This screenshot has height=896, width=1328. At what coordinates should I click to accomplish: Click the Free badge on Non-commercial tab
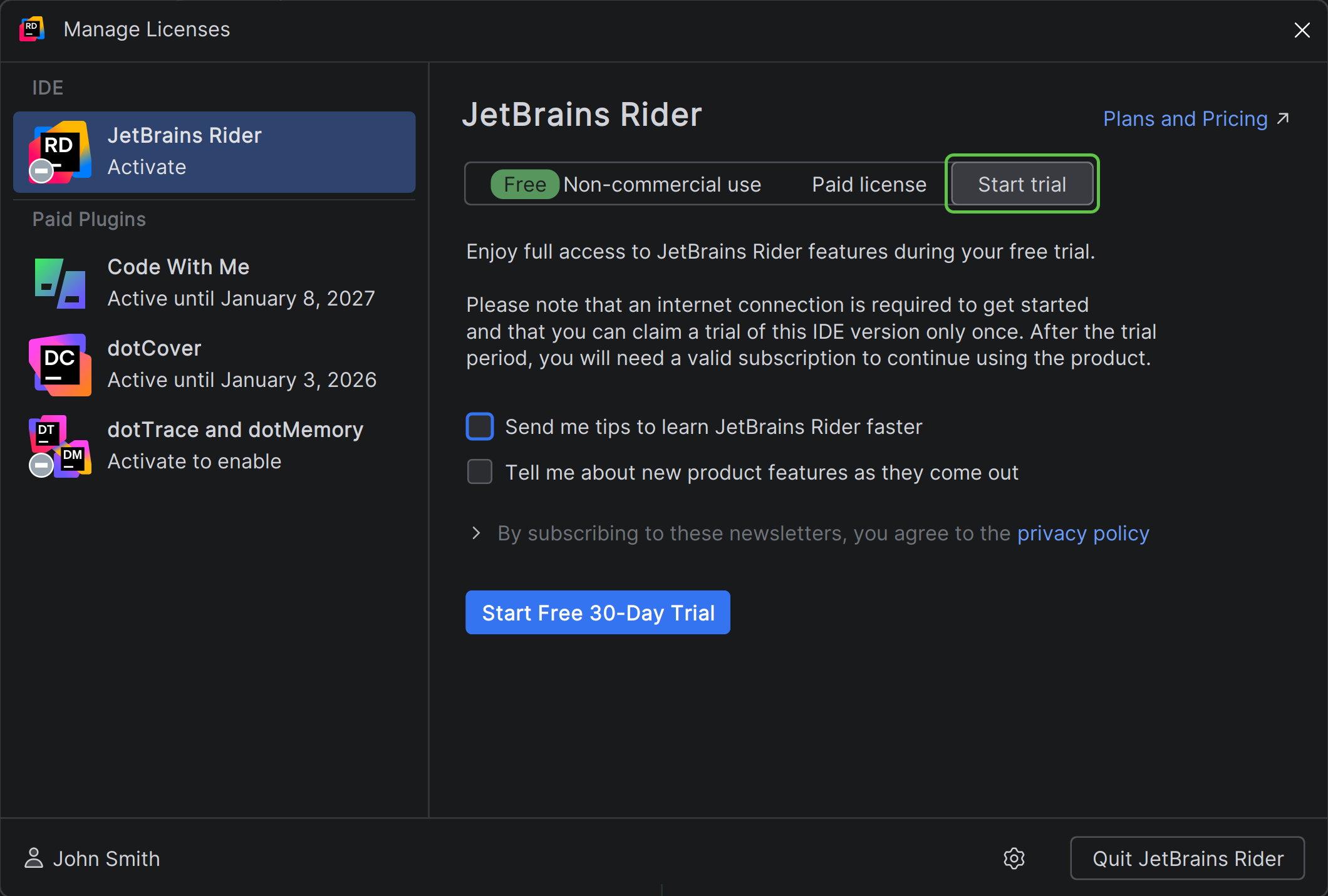coord(525,184)
